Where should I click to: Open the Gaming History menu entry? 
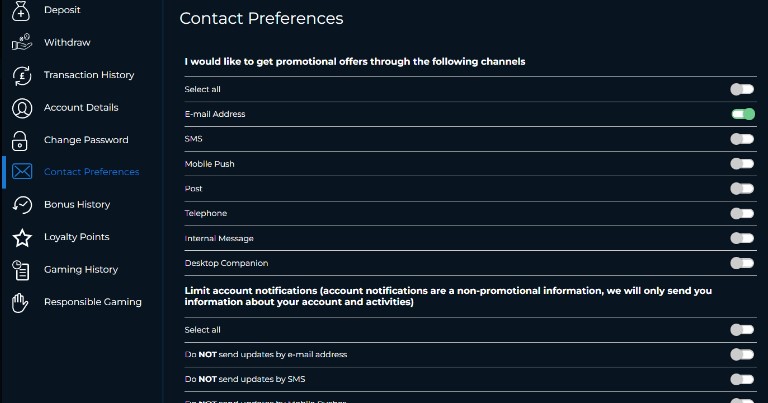coord(81,269)
